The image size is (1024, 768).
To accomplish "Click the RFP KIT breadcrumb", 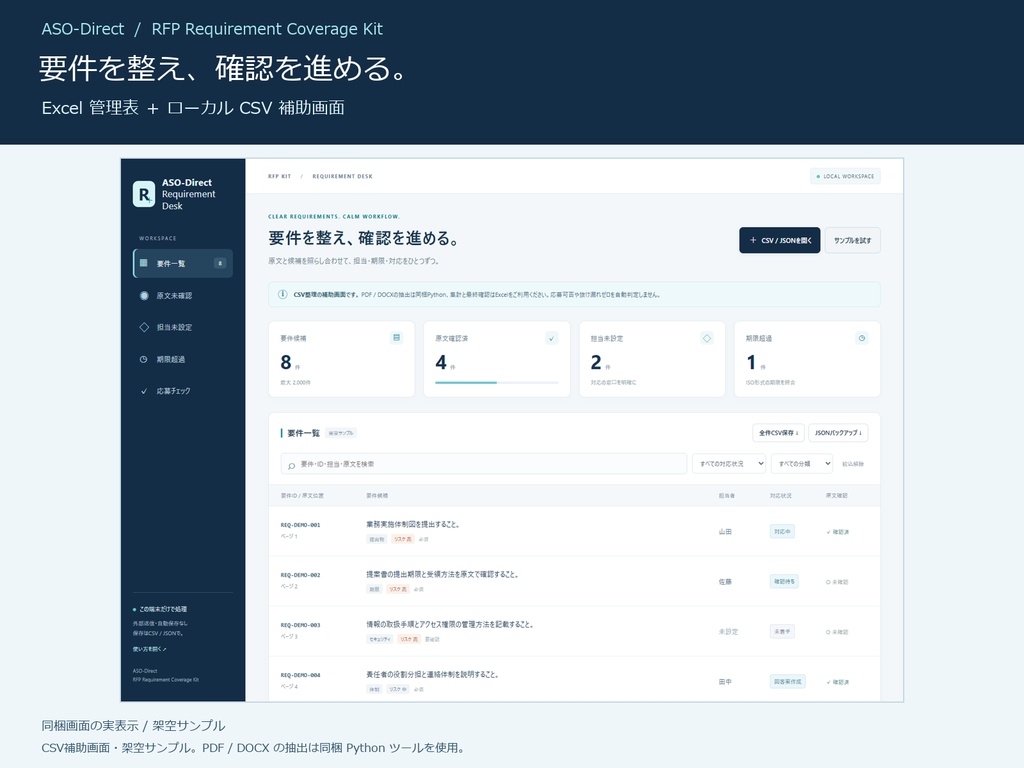I will (280, 176).
